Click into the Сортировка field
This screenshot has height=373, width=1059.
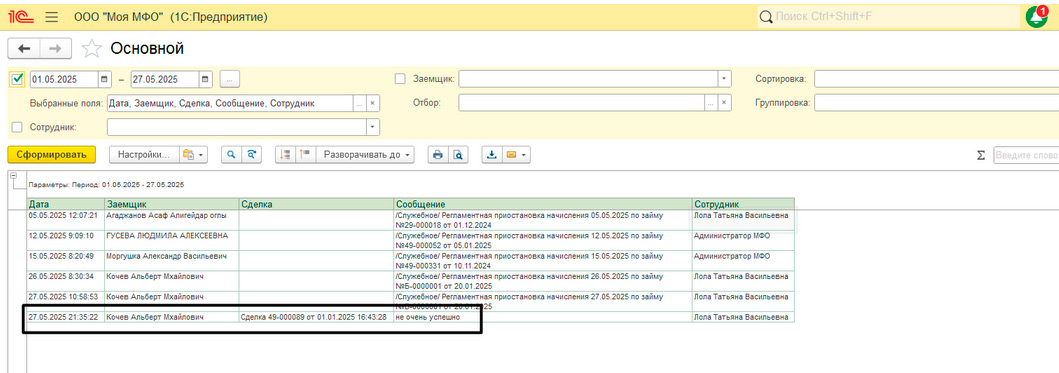click(936, 79)
